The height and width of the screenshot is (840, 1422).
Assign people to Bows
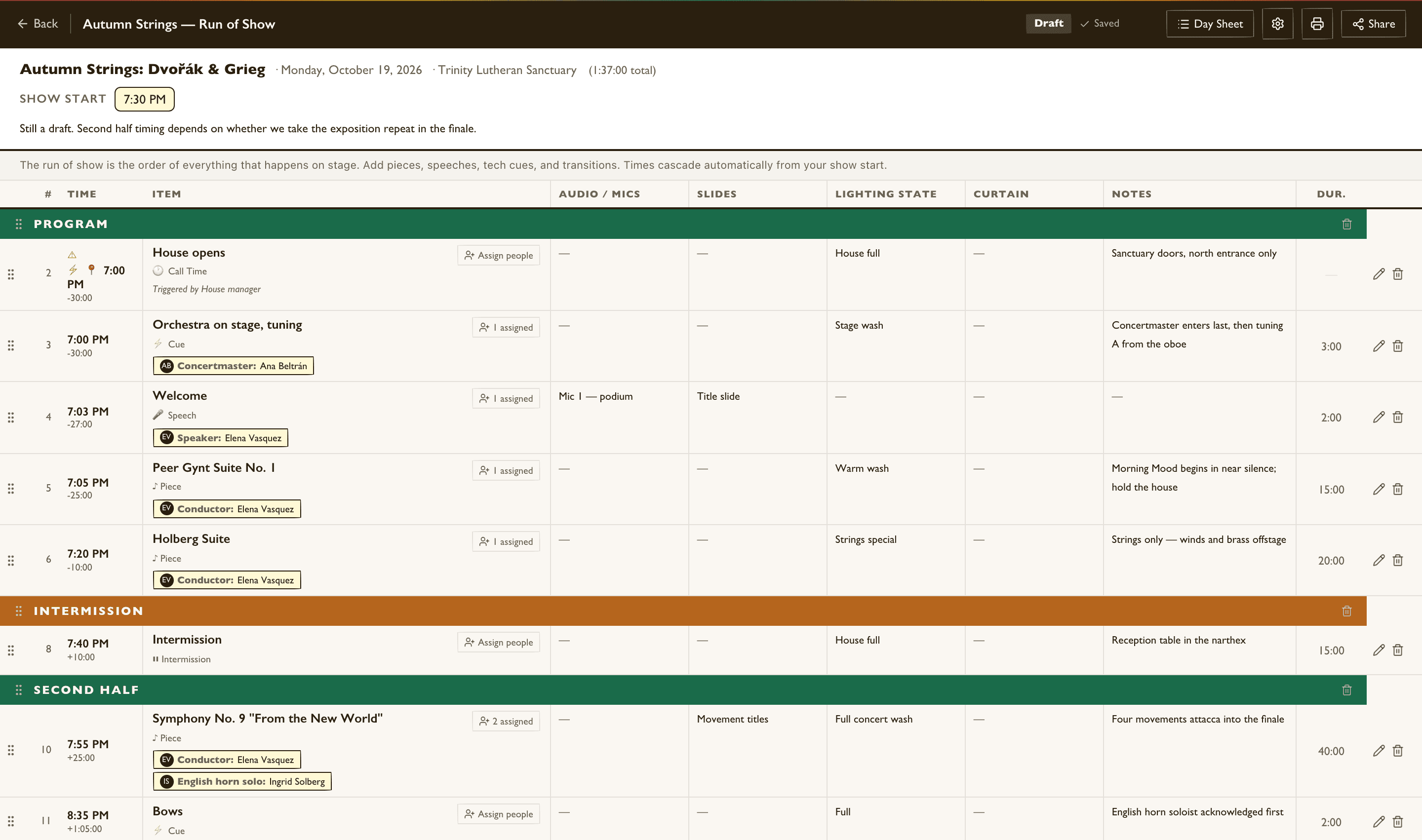coord(498,814)
